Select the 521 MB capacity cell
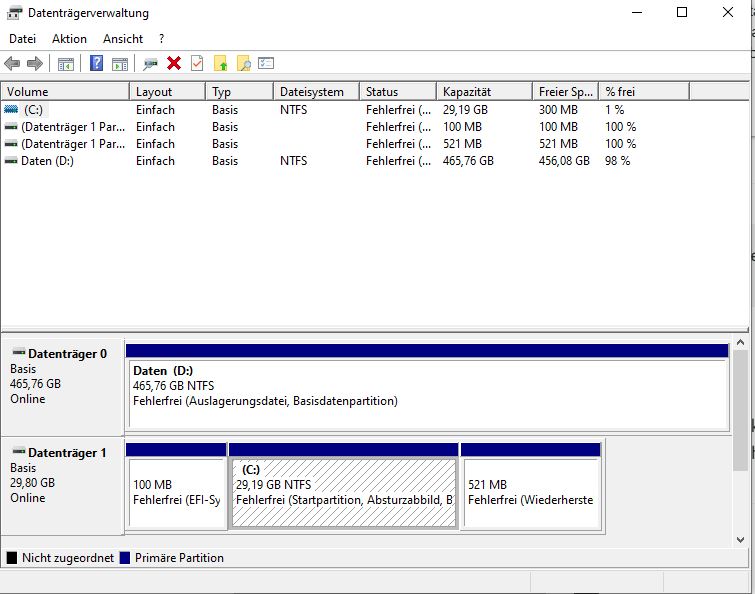Viewport: 755px width, 594px height. 462,144
